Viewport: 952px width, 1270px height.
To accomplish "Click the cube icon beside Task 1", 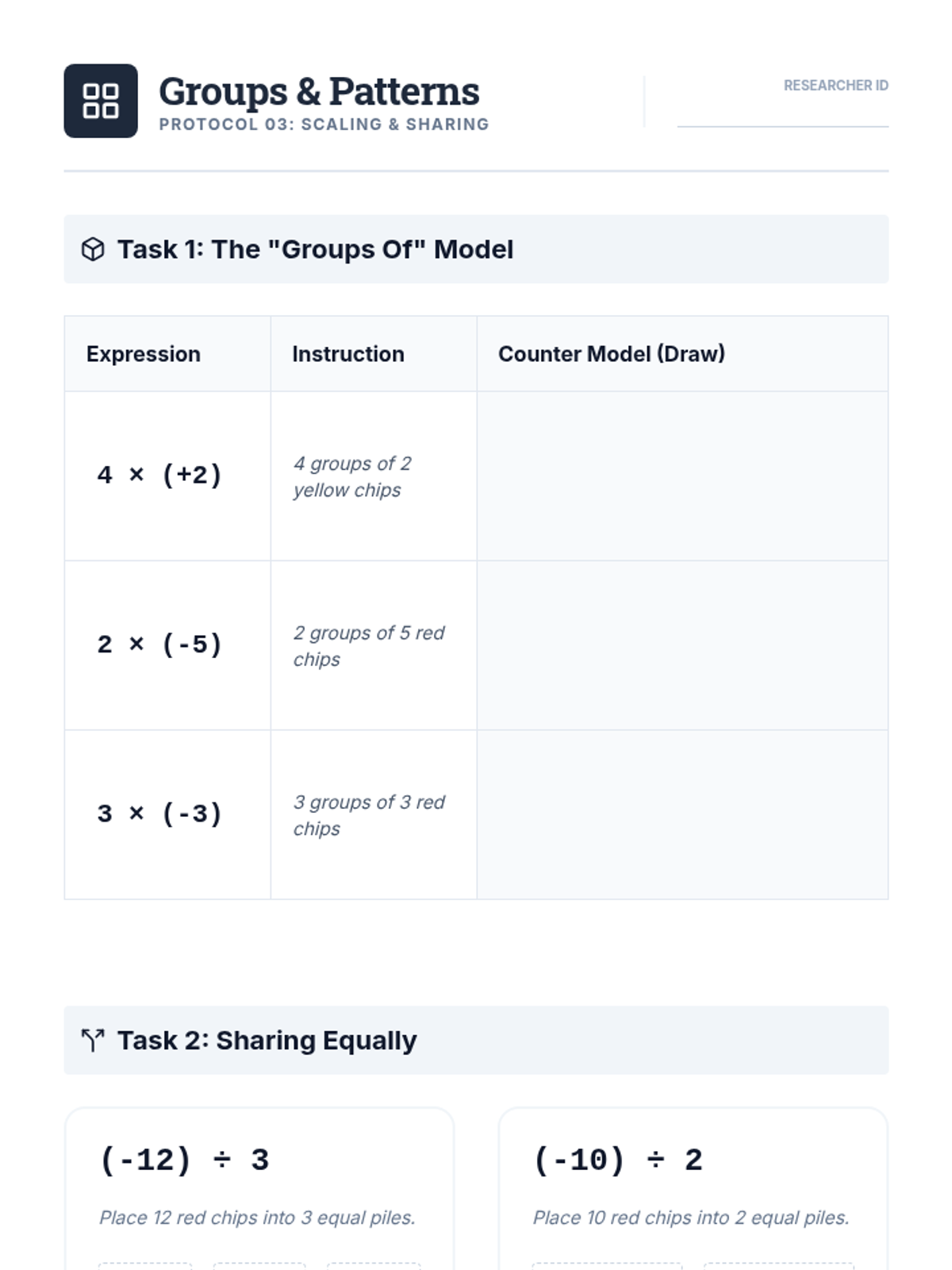I will (93, 249).
